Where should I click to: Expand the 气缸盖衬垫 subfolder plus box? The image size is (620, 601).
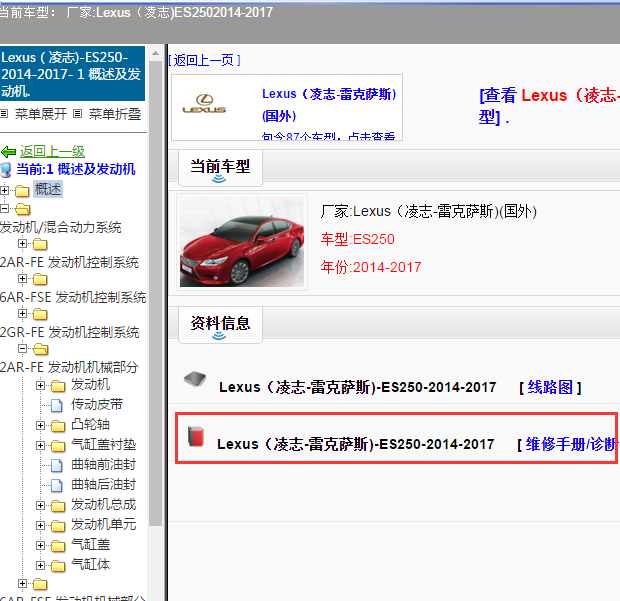click(40, 445)
